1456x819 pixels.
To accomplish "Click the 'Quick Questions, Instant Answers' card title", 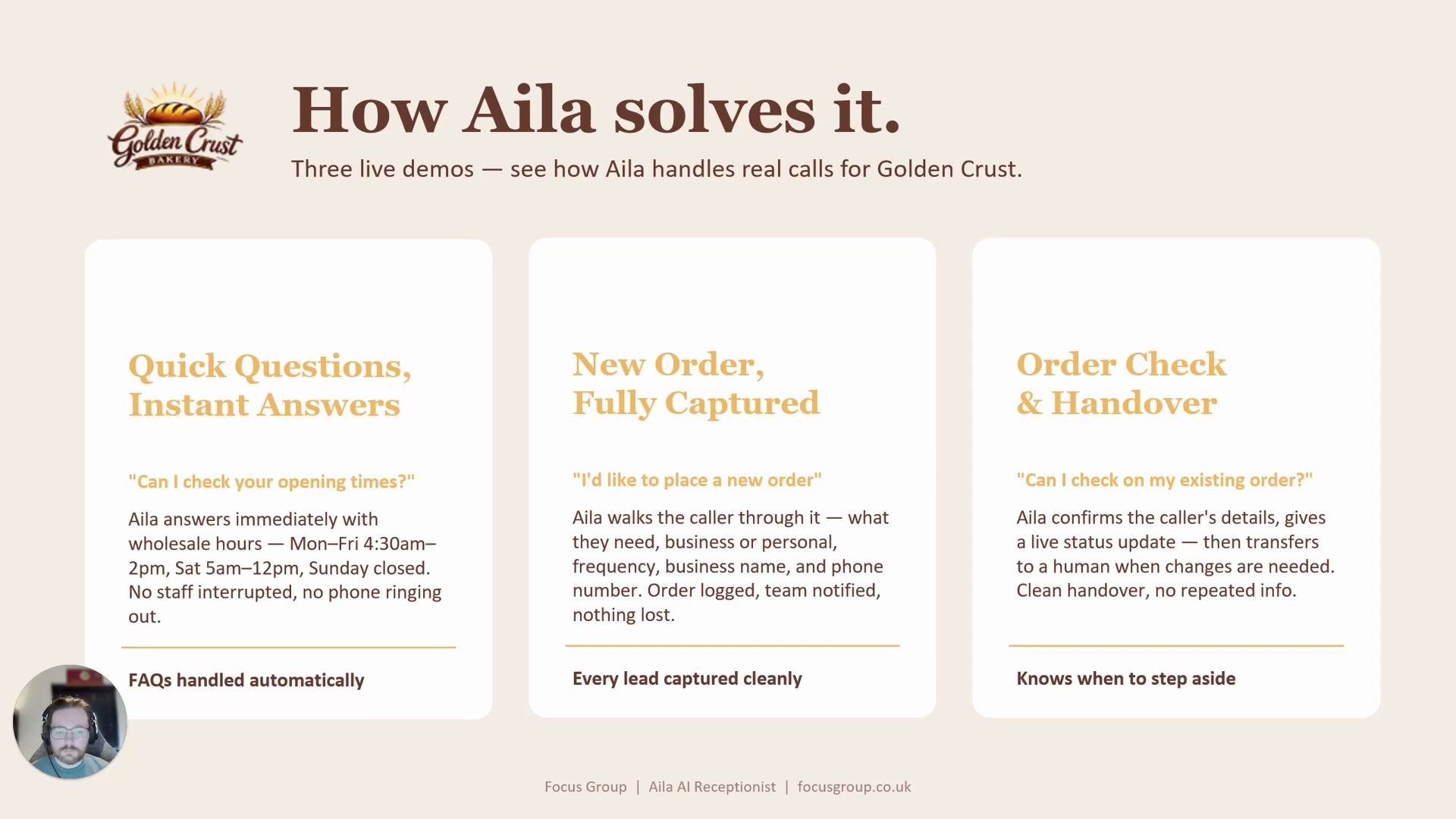I will (270, 385).
